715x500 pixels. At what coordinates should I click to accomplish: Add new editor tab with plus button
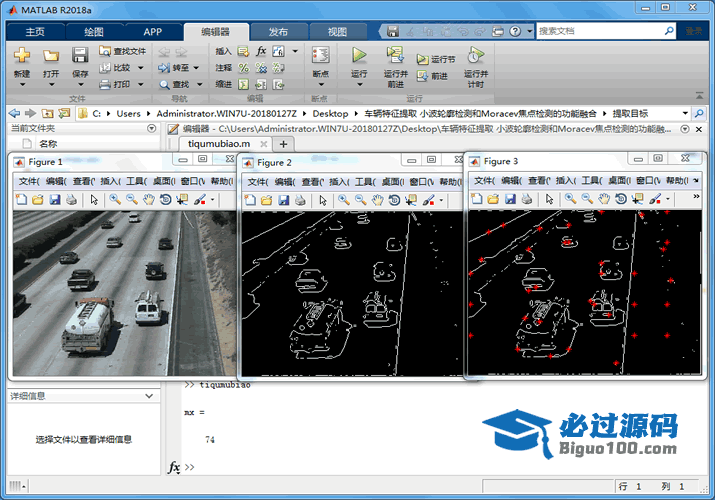click(x=283, y=144)
